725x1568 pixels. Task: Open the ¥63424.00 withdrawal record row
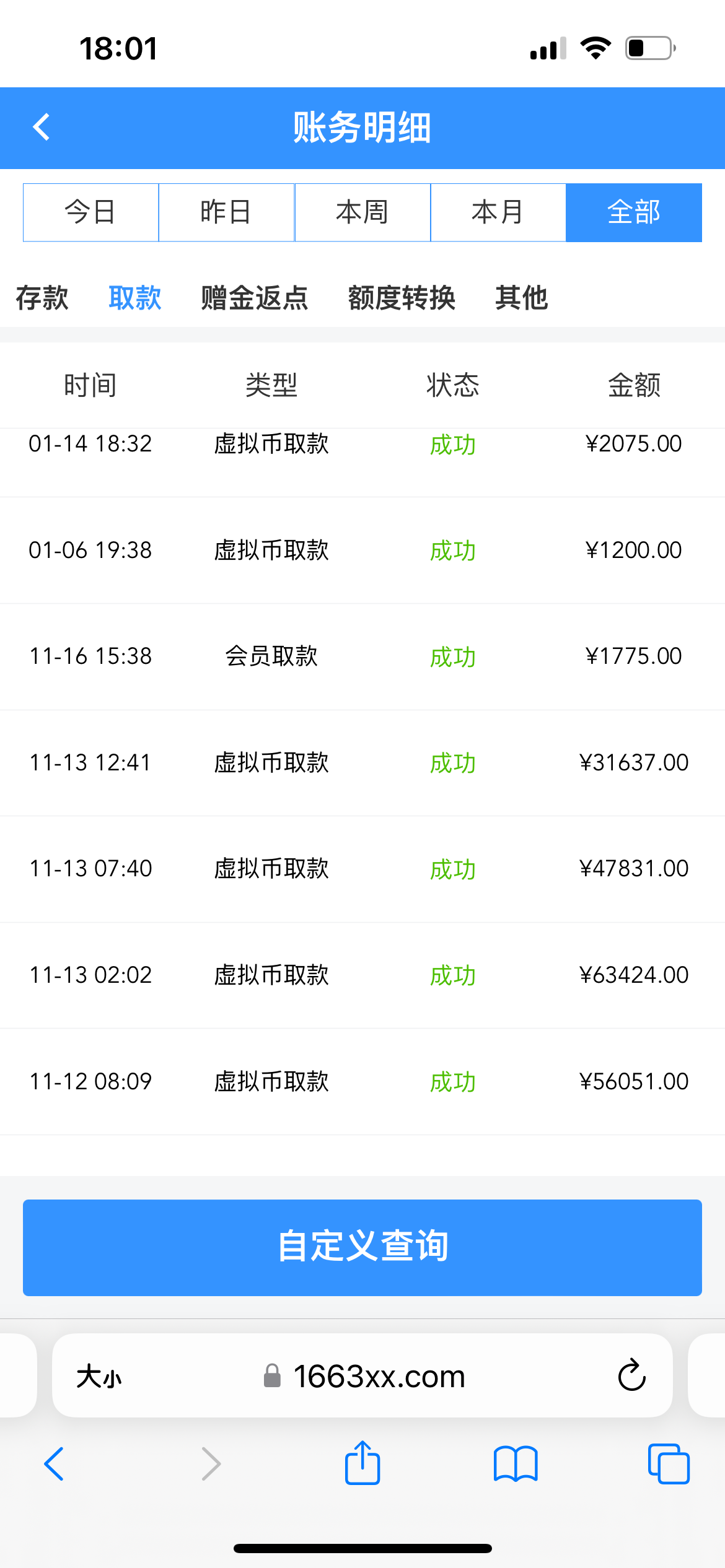pyautogui.click(x=362, y=975)
